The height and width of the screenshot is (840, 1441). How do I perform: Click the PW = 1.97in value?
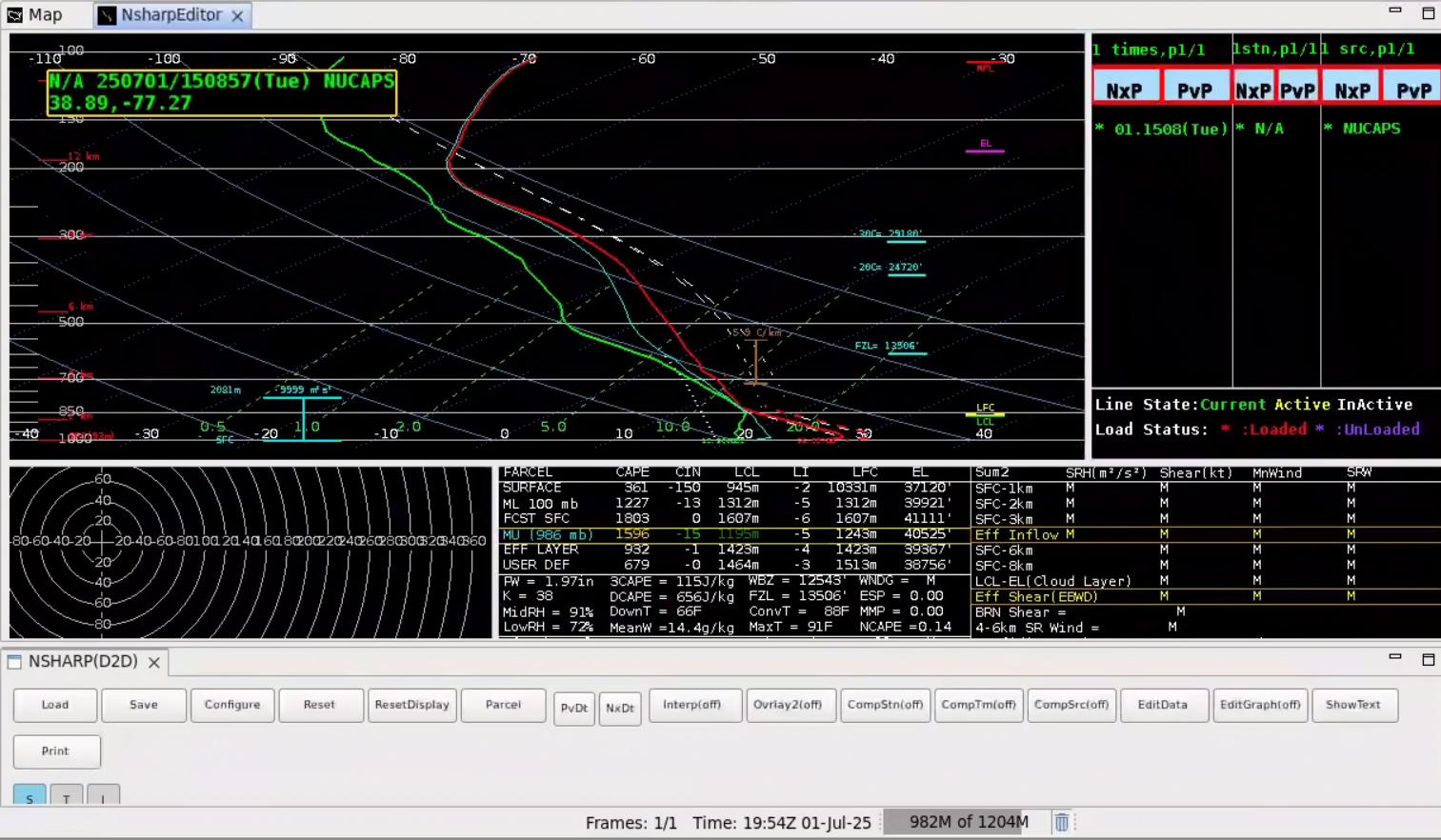549,581
